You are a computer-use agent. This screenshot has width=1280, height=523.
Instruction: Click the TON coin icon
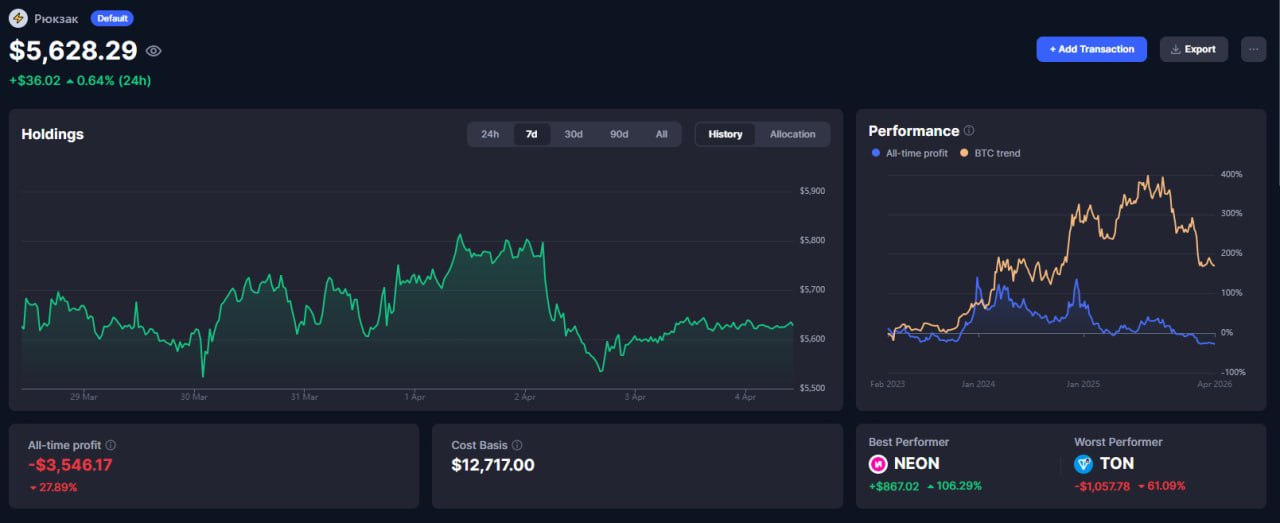point(1083,464)
